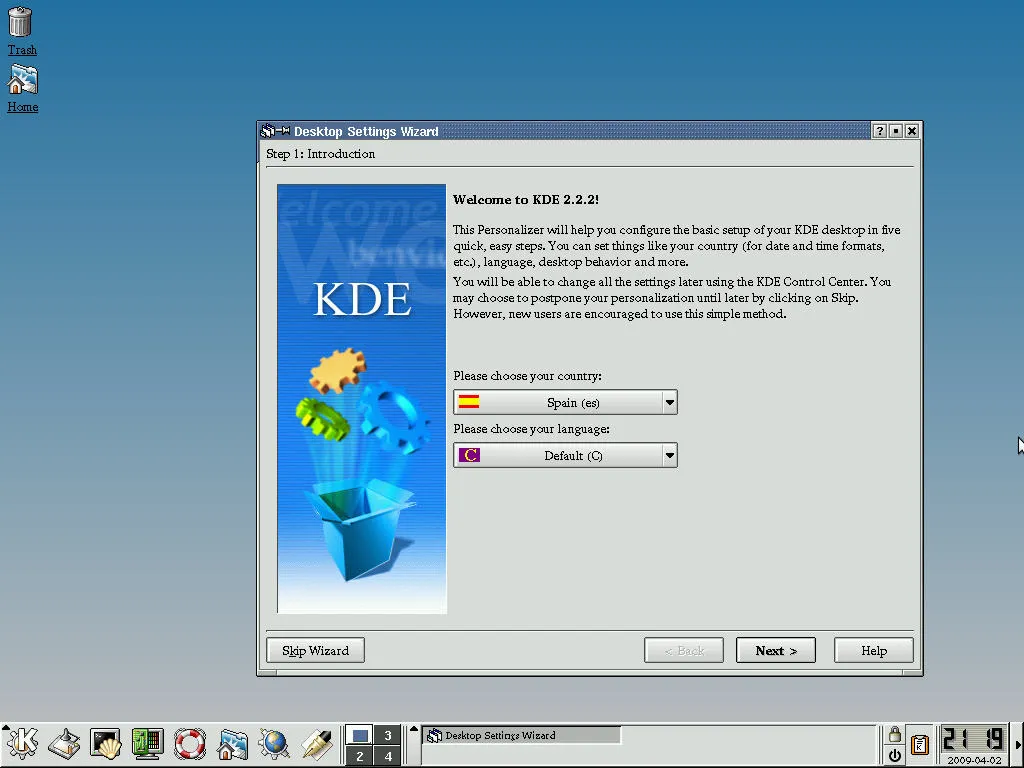Click the Next button
Image resolution: width=1024 pixels, height=768 pixels.
click(x=775, y=651)
